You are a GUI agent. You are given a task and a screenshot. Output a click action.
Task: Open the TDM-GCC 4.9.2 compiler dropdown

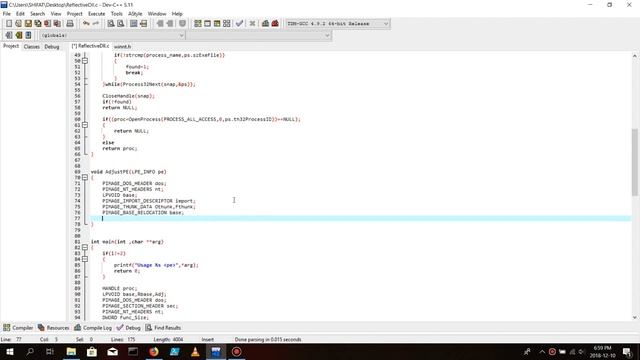pos(337,24)
